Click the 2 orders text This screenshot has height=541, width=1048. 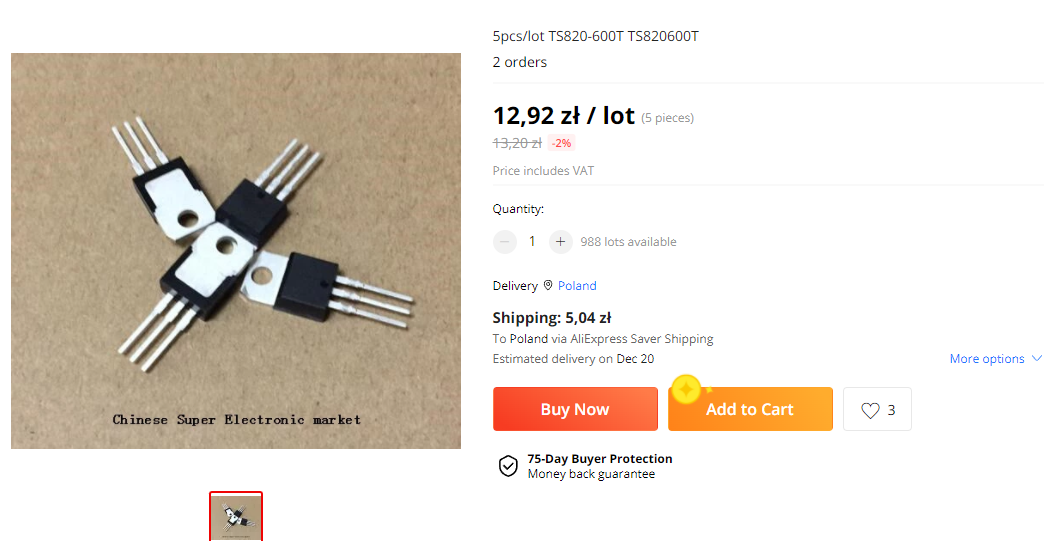point(519,62)
